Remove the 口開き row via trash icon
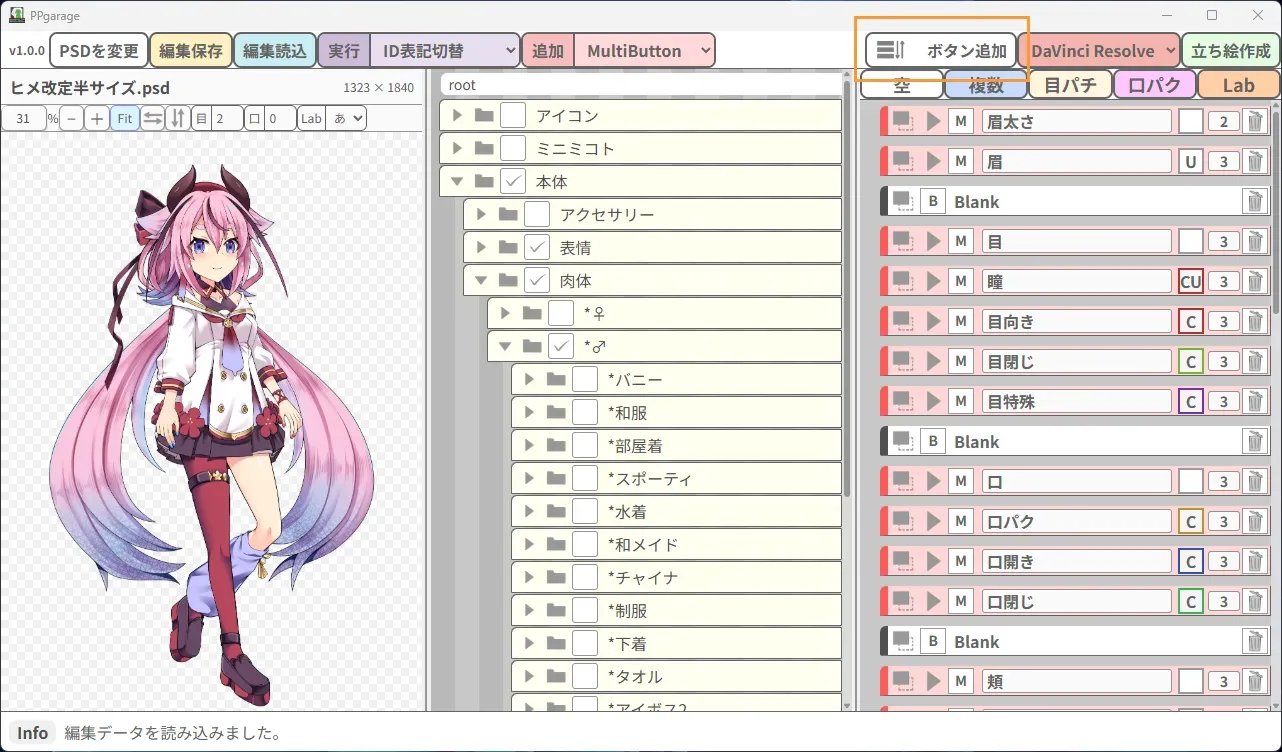This screenshot has width=1282, height=752. [1254, 562]
